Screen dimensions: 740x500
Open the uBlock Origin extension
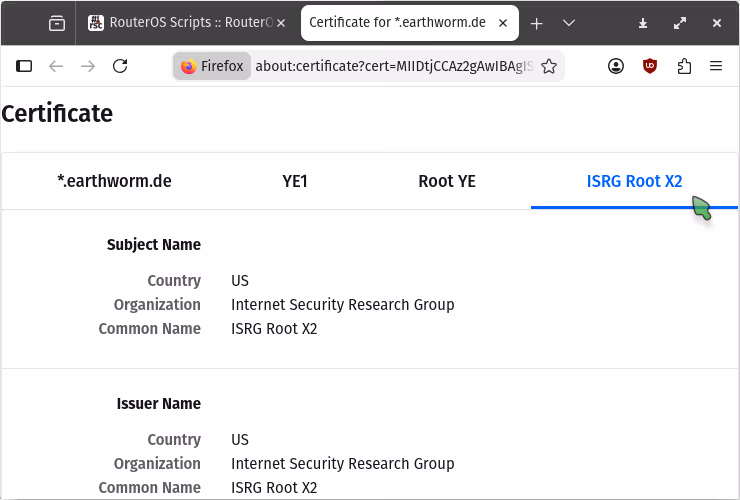click(x=650, y=66)
